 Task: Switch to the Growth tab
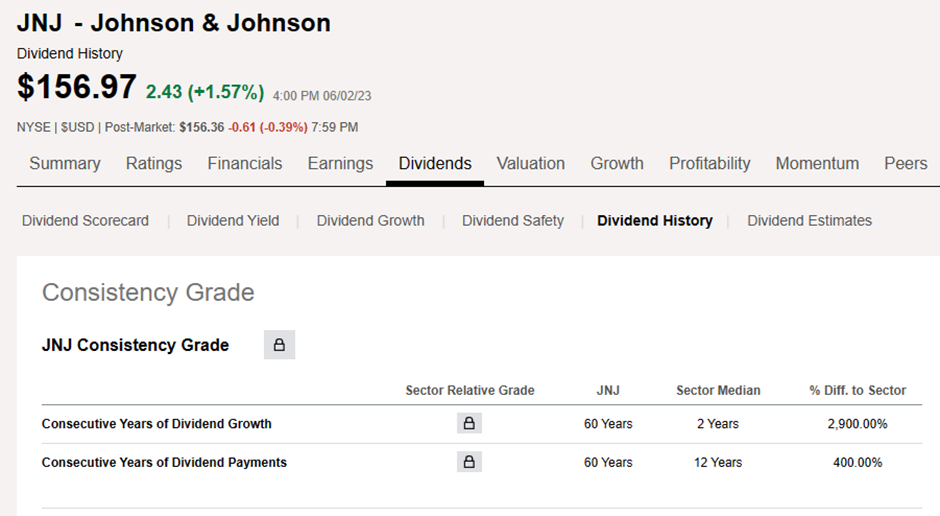(x=617, y=164)
